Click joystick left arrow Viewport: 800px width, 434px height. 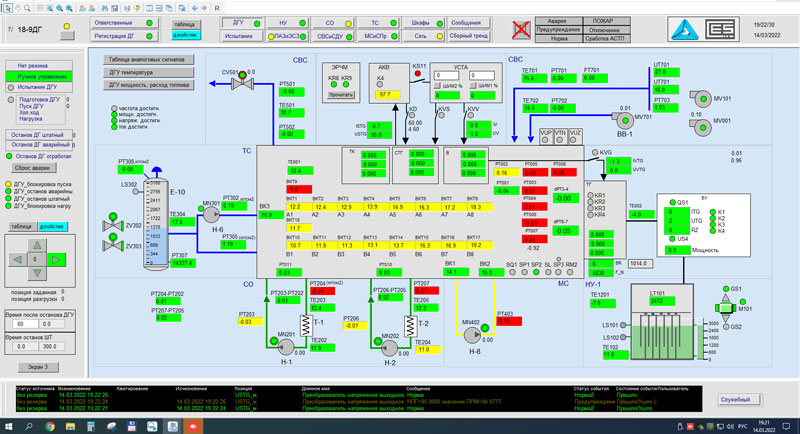point(18,260)
